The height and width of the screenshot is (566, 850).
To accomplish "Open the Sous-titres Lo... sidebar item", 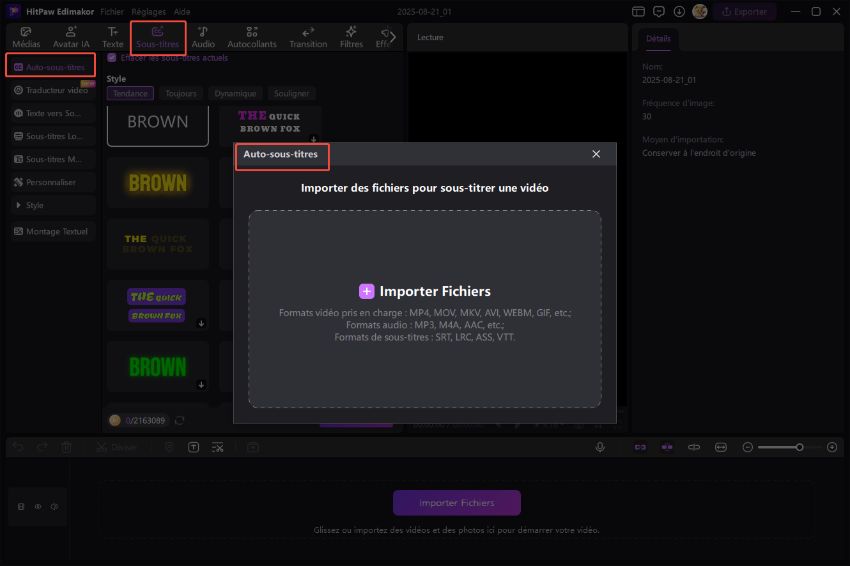I will click(x=53, y=136).
